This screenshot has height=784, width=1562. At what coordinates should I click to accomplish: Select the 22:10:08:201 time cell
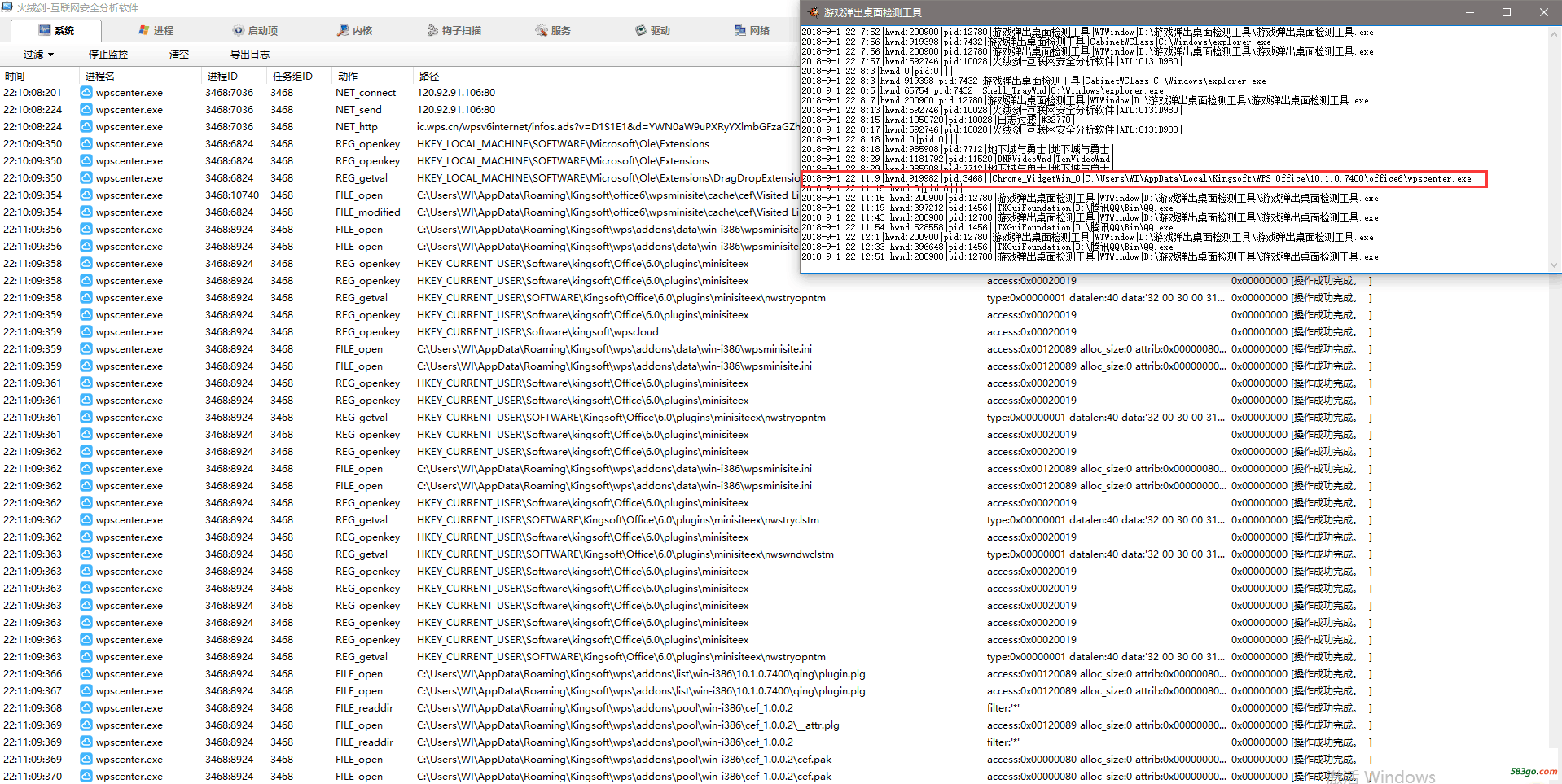tap(33, 93)
